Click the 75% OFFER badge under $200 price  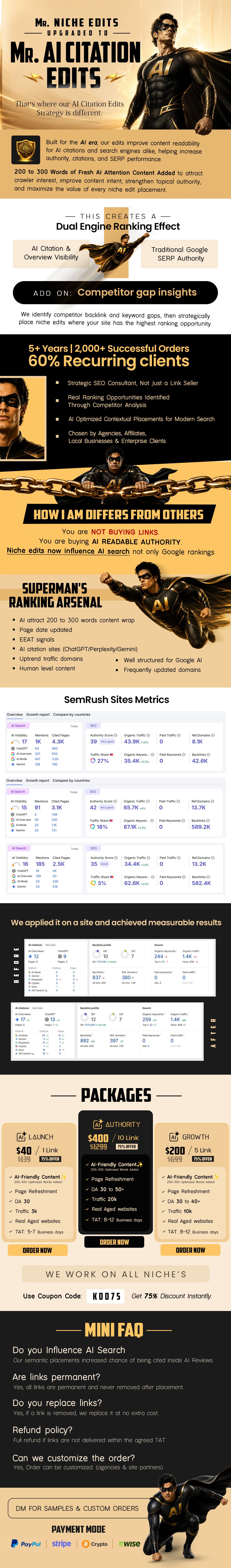[203, 1159]
